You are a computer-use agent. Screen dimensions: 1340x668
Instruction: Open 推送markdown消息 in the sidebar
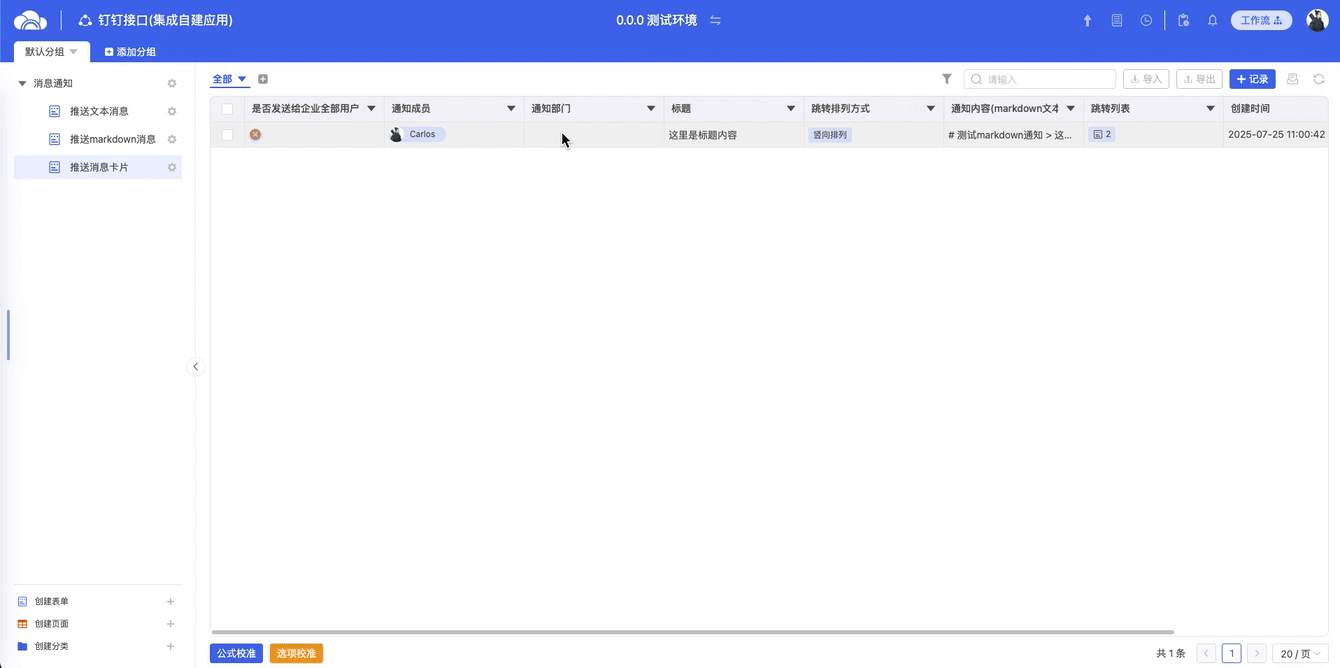[112, 140]
